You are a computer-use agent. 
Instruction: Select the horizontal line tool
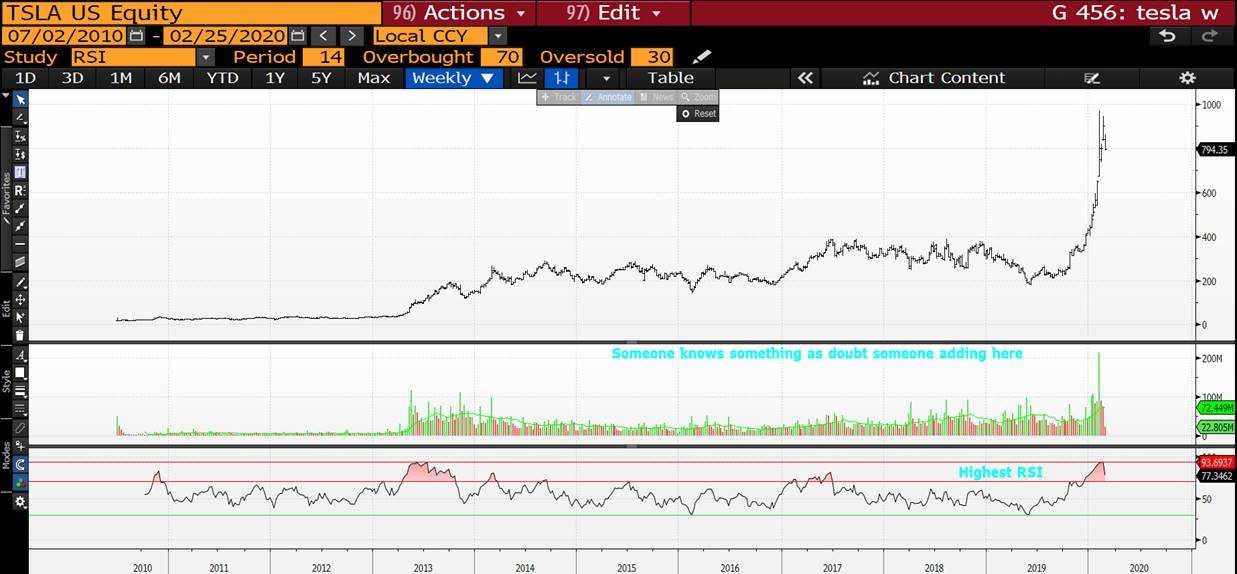20,243
